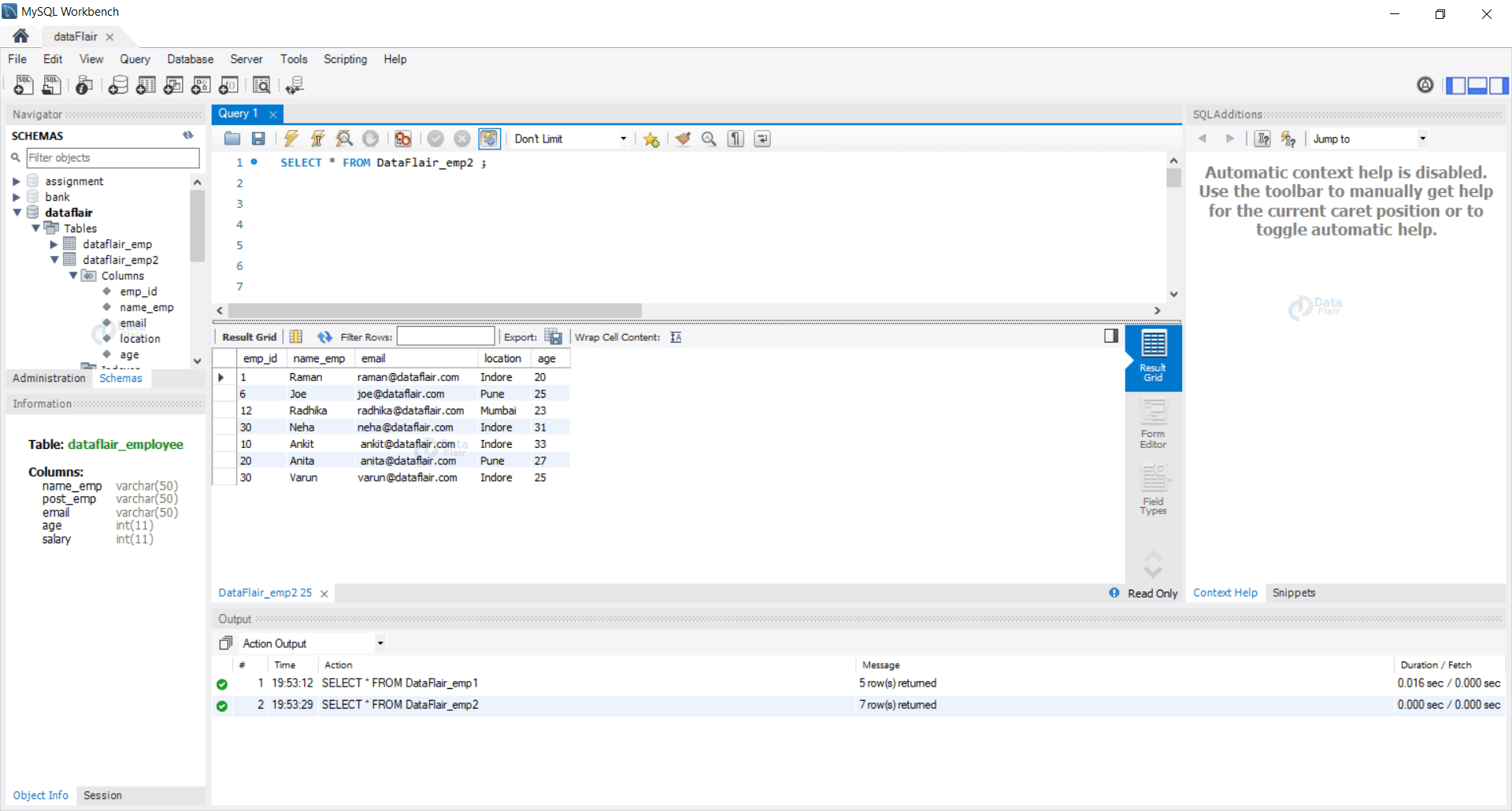Switch to the Administration tab
Viewport: 1512px width, 811px height.
(x=48, y=378)
